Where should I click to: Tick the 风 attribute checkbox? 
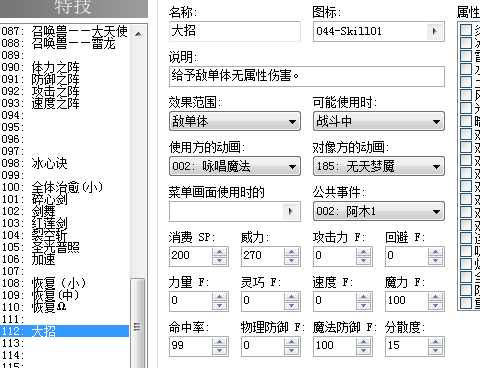(466, 95)
